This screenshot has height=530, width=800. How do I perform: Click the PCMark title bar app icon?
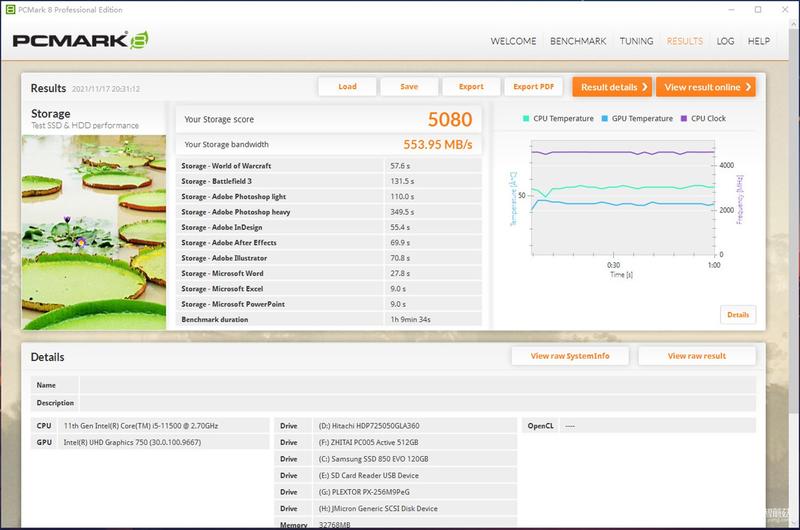[x=10, y=9]
